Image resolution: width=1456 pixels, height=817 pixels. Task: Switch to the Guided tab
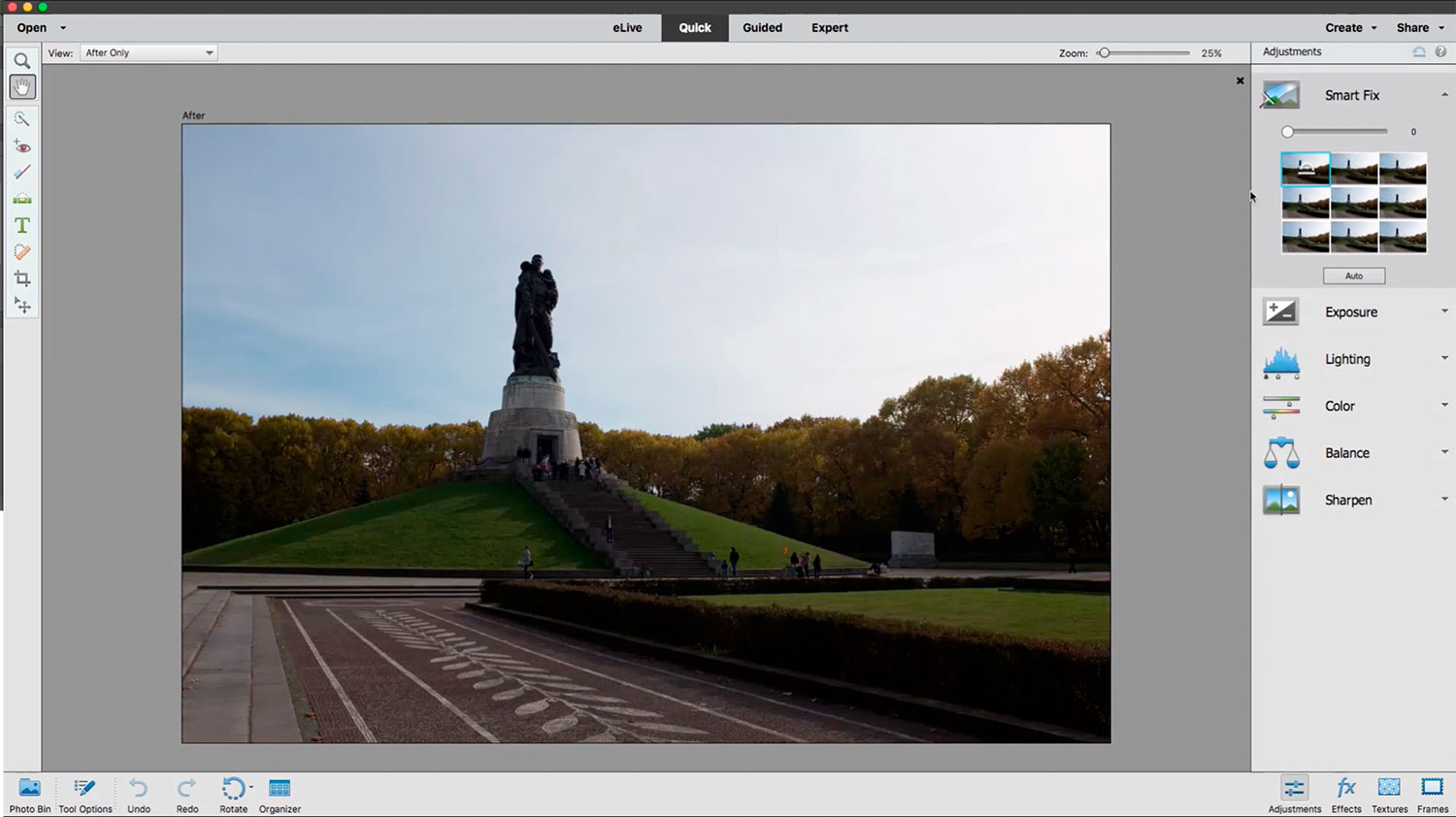click(762, 28)
